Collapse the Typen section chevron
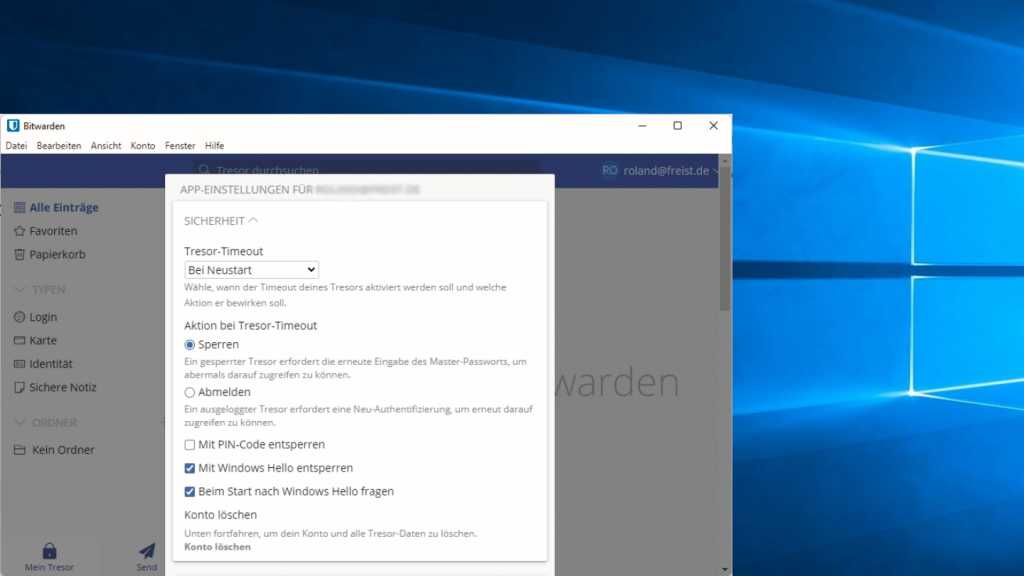Viewport: 1024px width, 576px height. pyautogui.click(x=20, y=289)
